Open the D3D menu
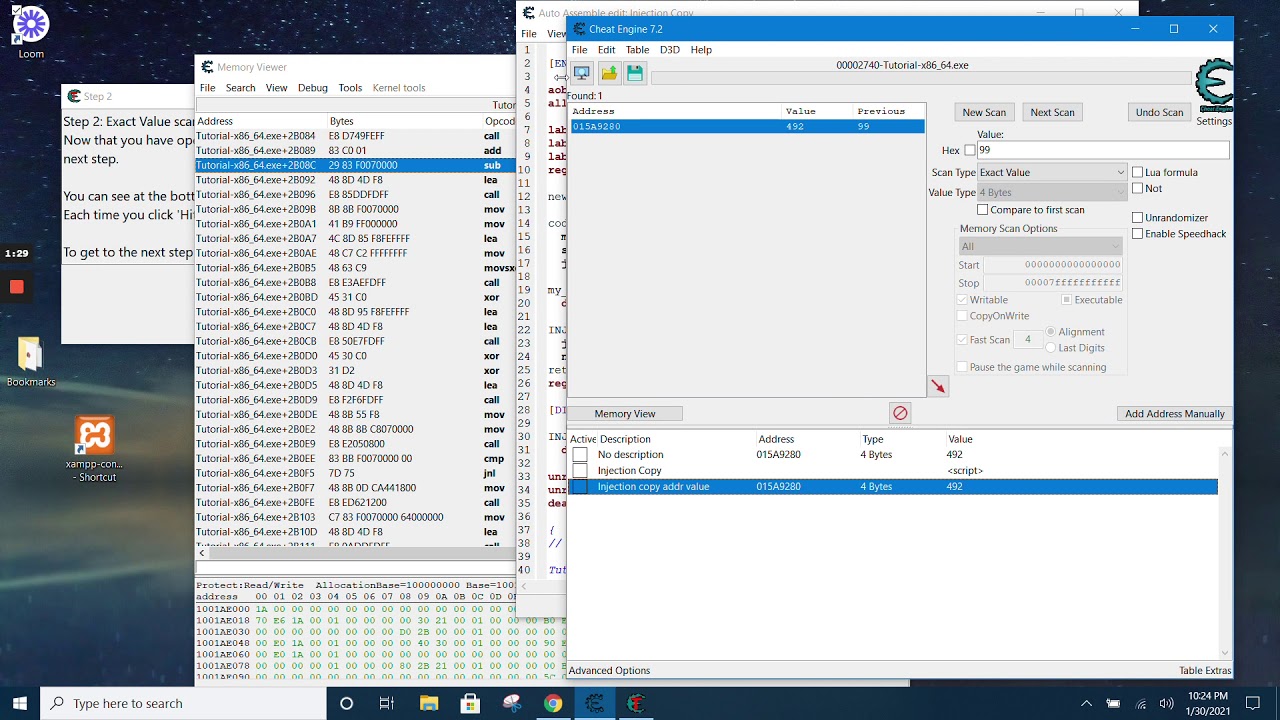 (x=669, y=50)
